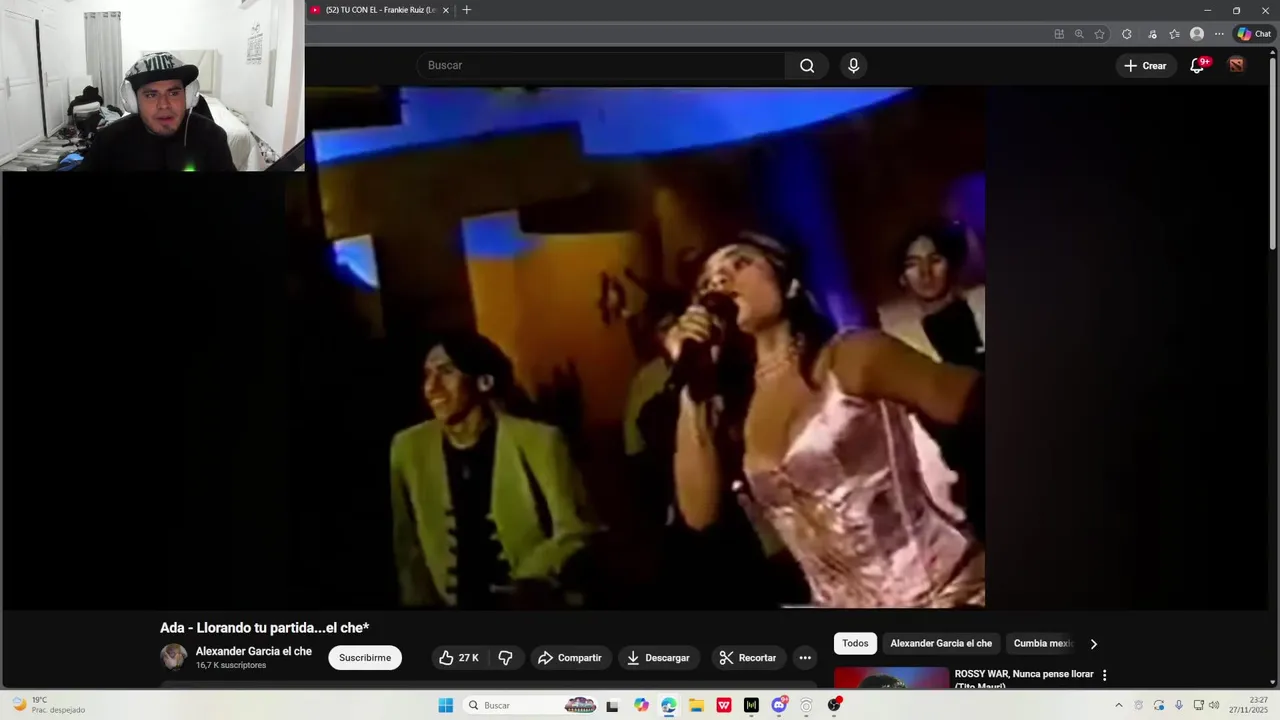Open Windows Start menu
Image resolution: width=1280 pixels, height=720 pixels.
click(446, 705)
